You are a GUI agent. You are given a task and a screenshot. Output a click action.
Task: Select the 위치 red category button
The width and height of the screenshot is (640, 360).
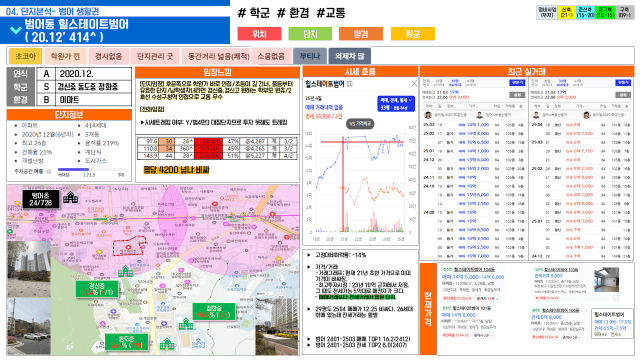pyautogui.click(x=259, y=34)
